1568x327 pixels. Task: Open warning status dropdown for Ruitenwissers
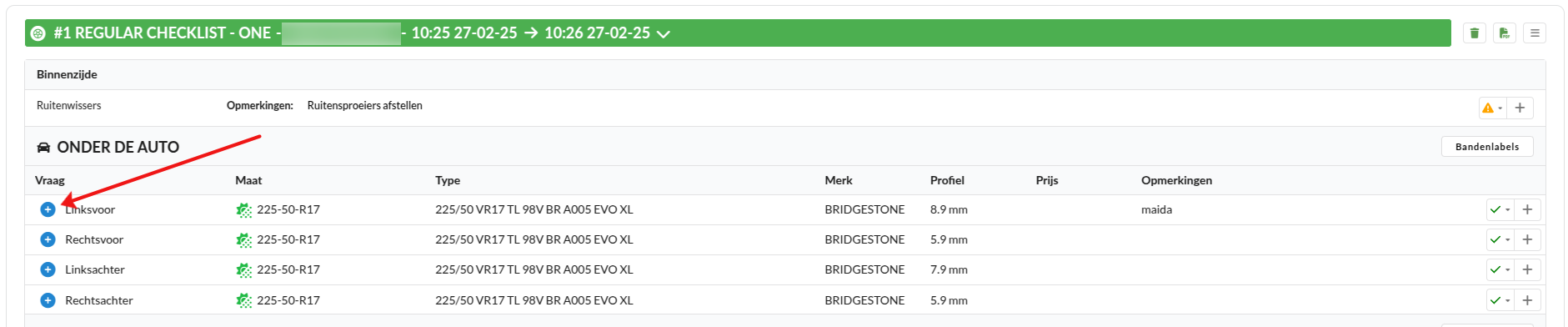tap(1492, 108)
